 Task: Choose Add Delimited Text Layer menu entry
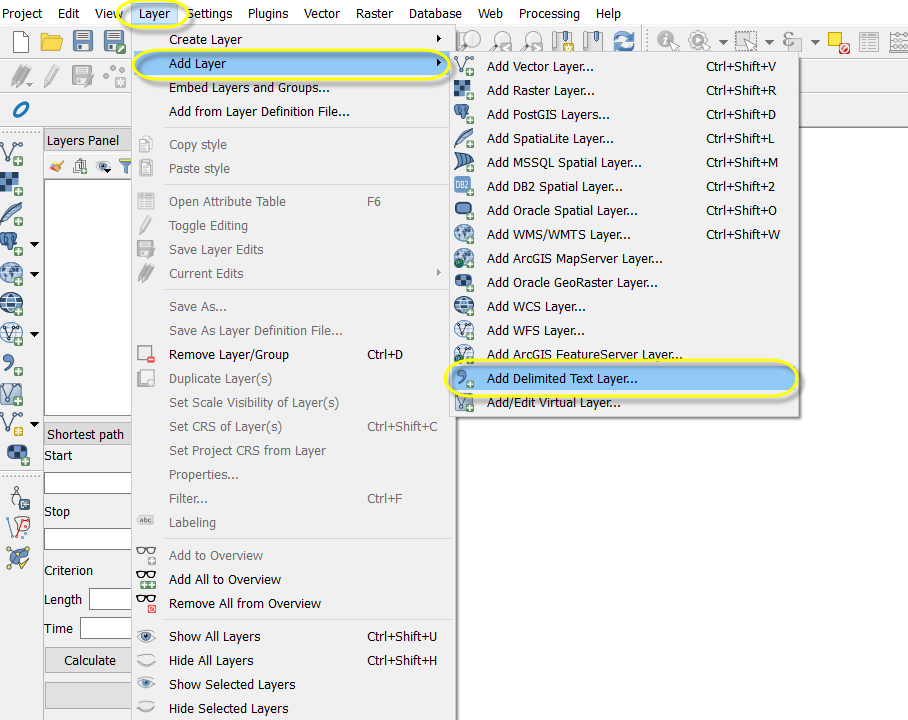click(561, 379)
